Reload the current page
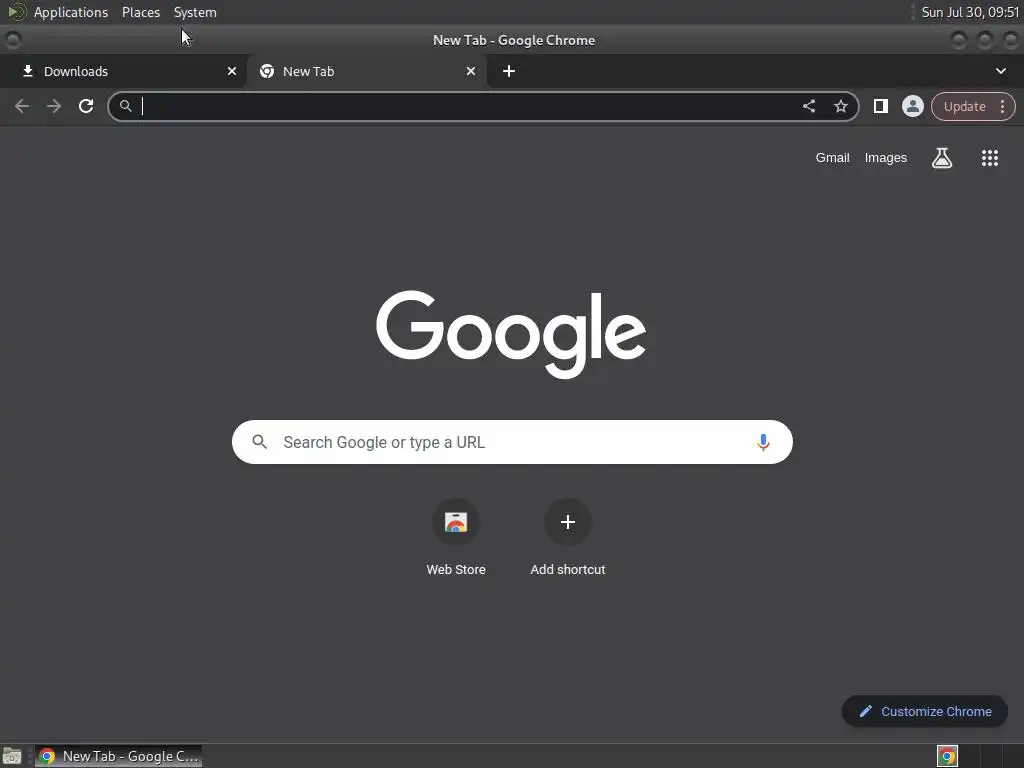The width and height of the screenshot is (1024, 768). pyautogui.click(x=86, y=106)
